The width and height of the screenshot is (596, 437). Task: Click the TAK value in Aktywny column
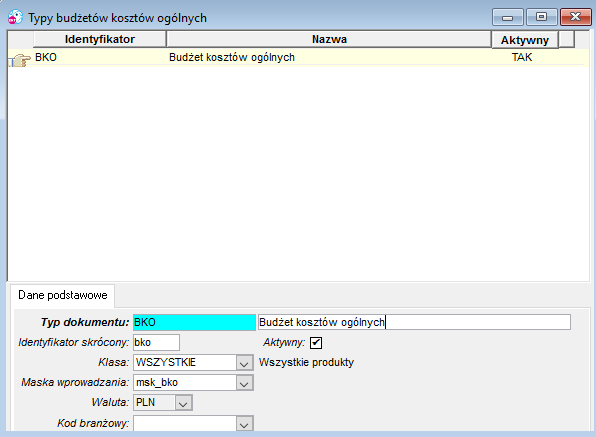coord(522,57)
